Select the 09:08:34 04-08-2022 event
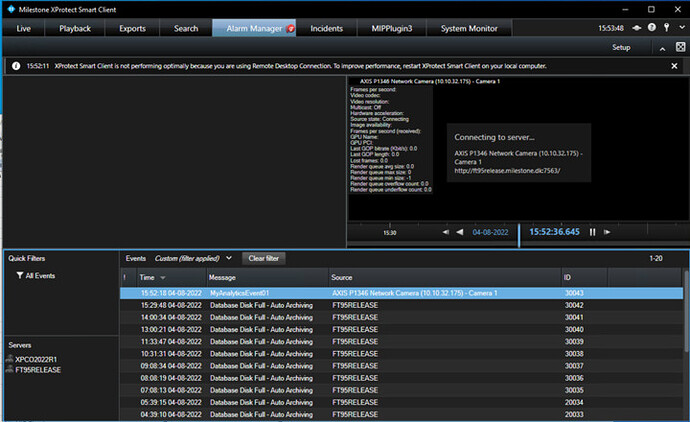The image size is (690, 422). click(401, 366)
